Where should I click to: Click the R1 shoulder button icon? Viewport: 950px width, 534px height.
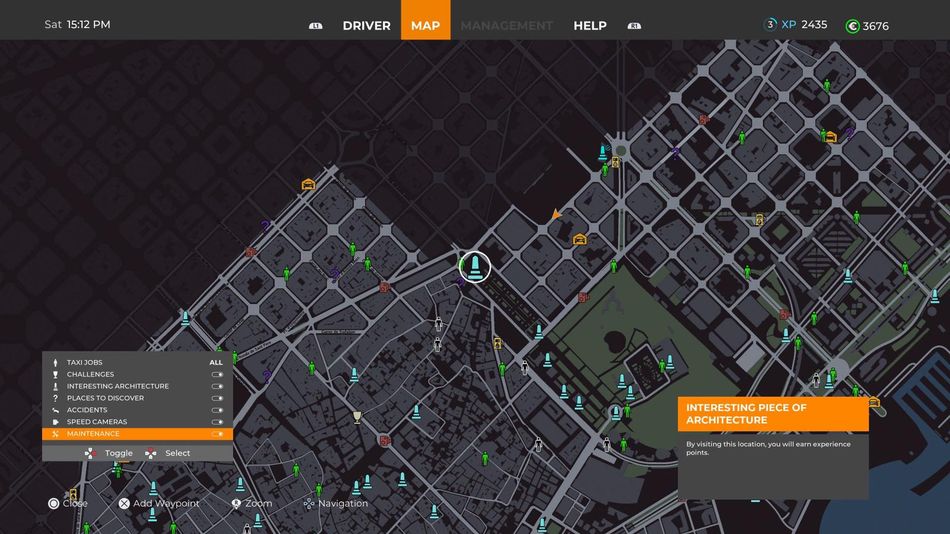tap(634, 25)
